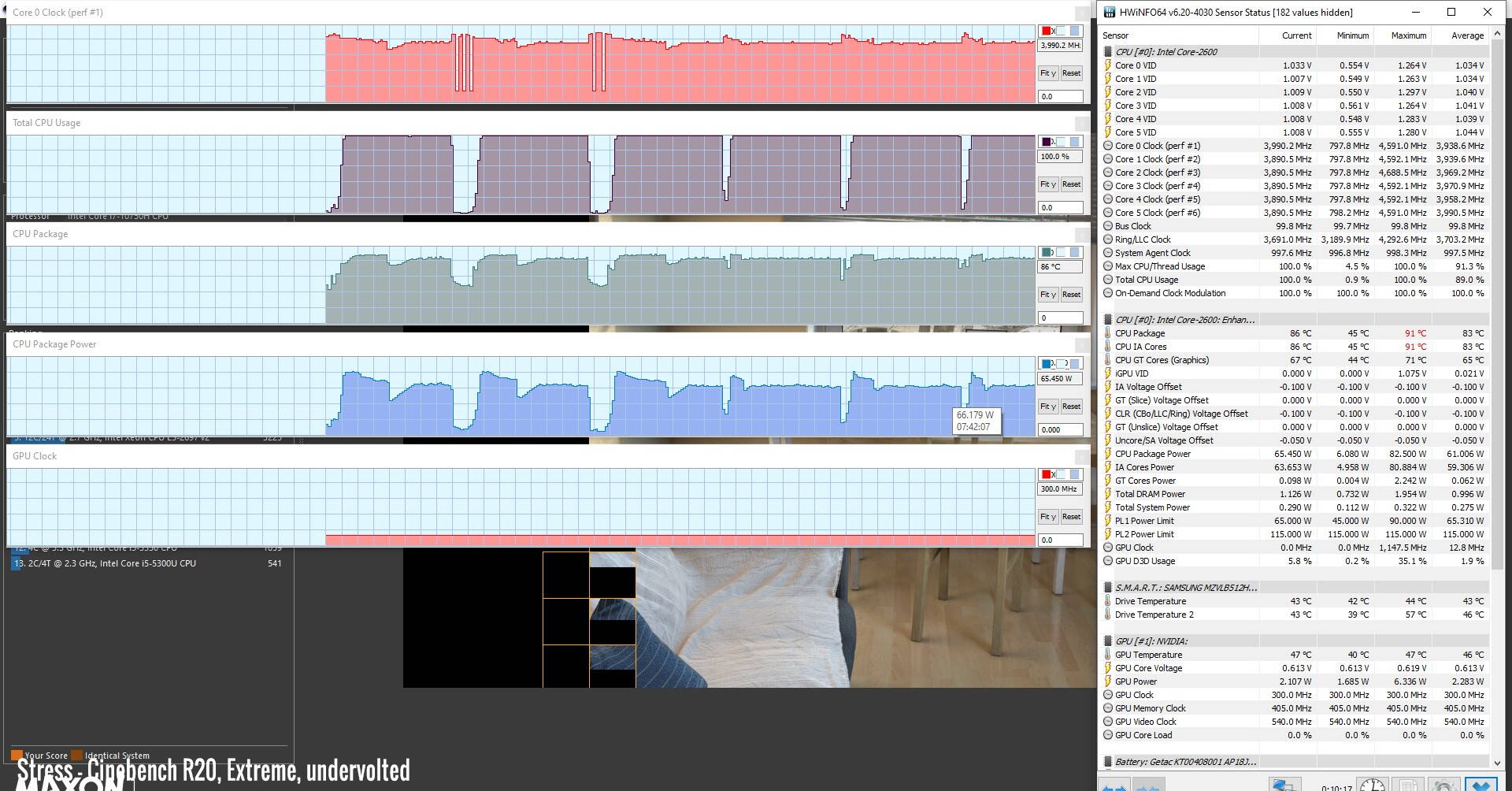
Task: Click the lightning icon beside iGPU VID
Action: click(1108, 373)
